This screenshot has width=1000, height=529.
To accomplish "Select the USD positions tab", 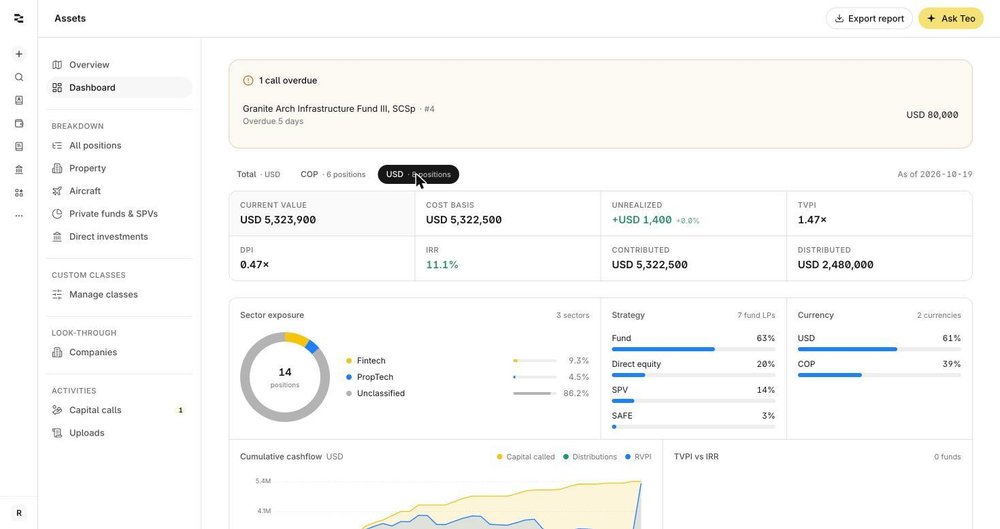I will point(418,174).
